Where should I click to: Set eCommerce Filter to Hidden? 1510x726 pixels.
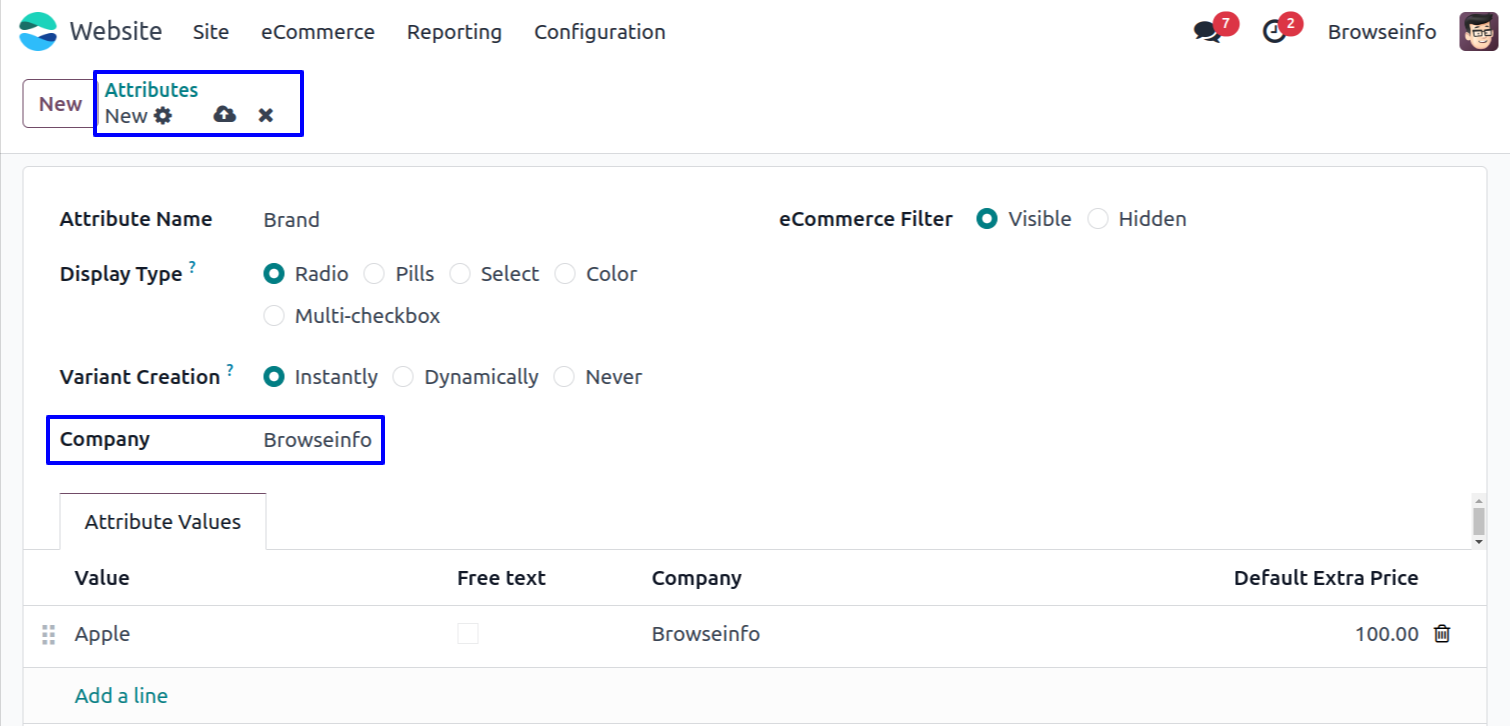(x=1098, y=219)
